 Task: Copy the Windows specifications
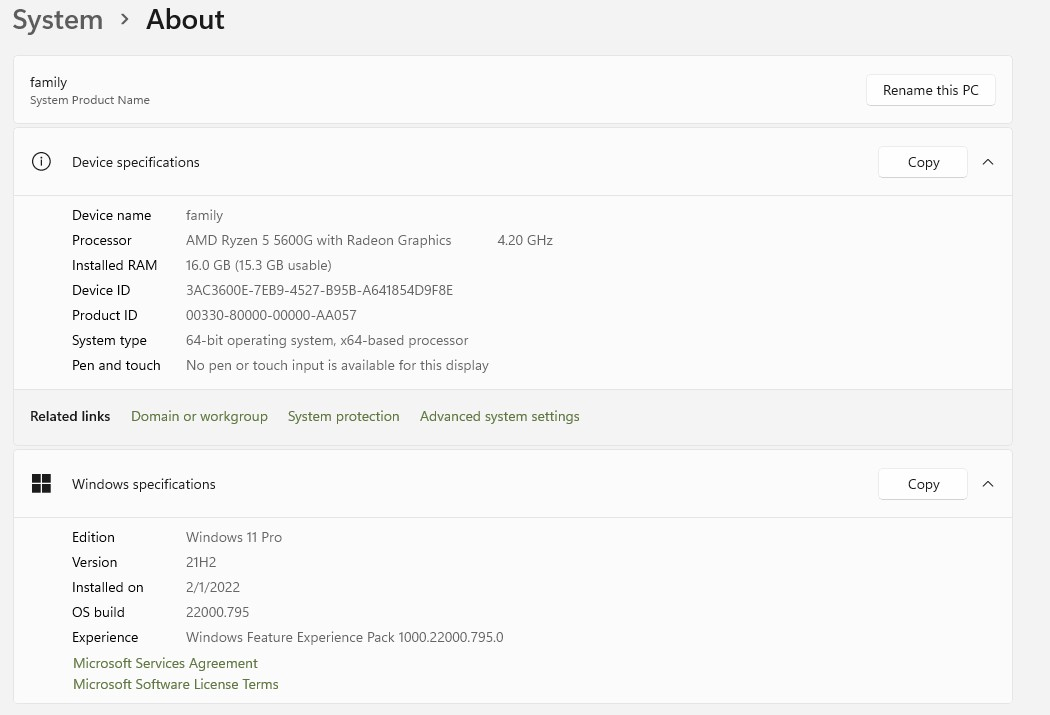(922, 484)
